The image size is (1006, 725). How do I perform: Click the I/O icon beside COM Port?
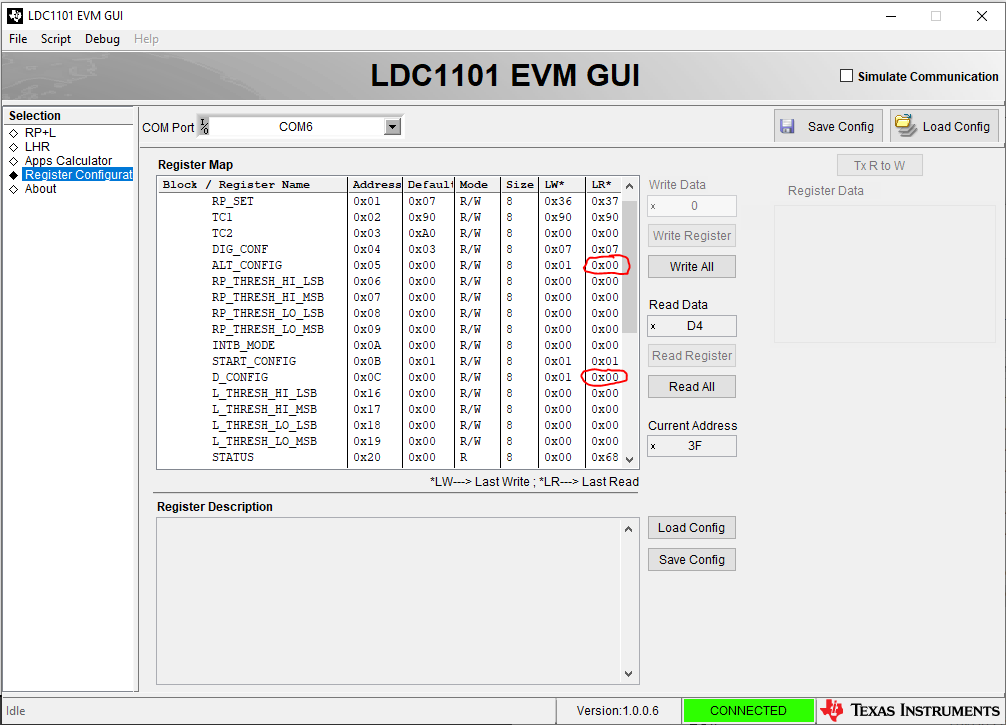204,126
